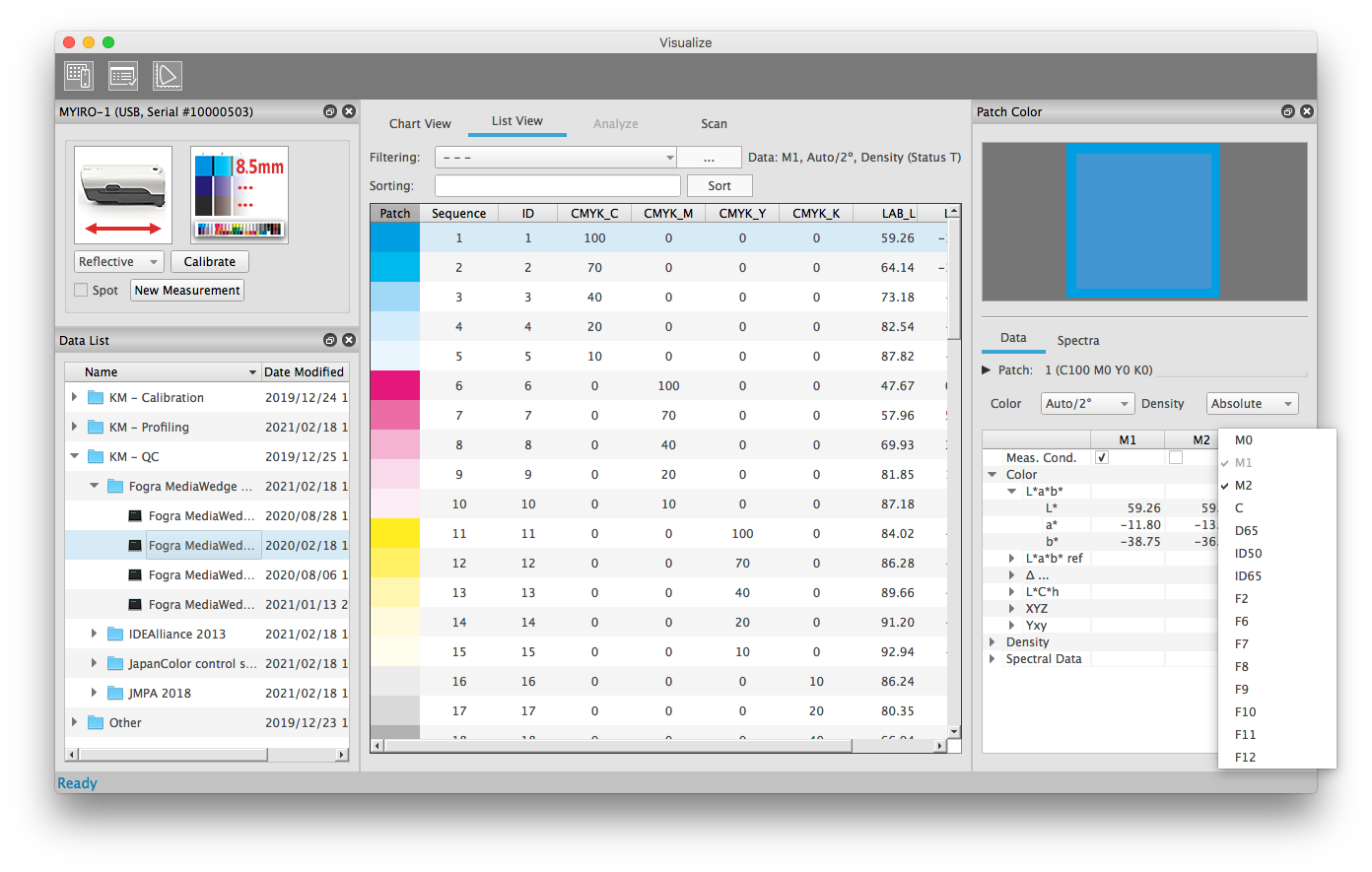Click the checklist table toolbar icon
The image size is (1372, 872).
(123, 76)
